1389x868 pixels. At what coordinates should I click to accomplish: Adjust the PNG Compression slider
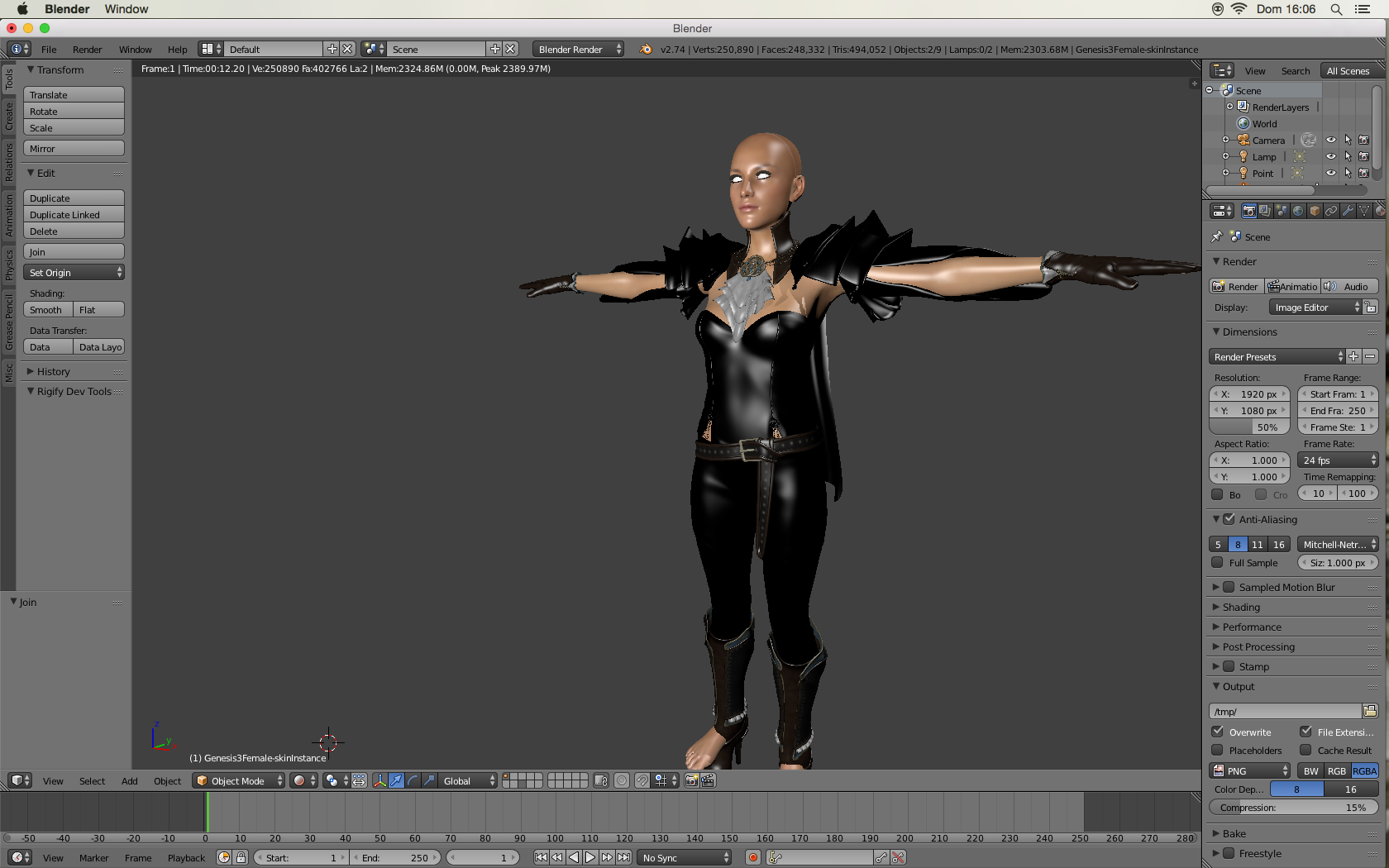(x=1293, y=808)
